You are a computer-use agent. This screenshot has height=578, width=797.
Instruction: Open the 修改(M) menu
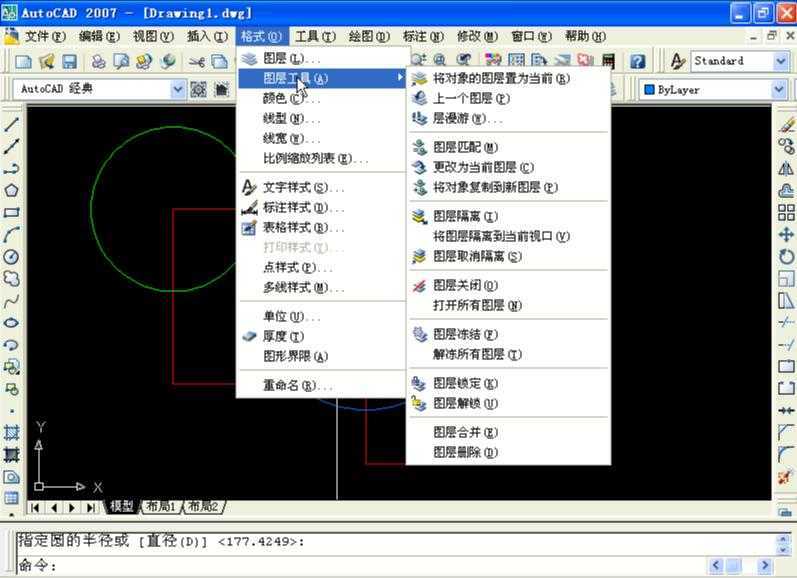pyautogui.click(x=477, y=37)
